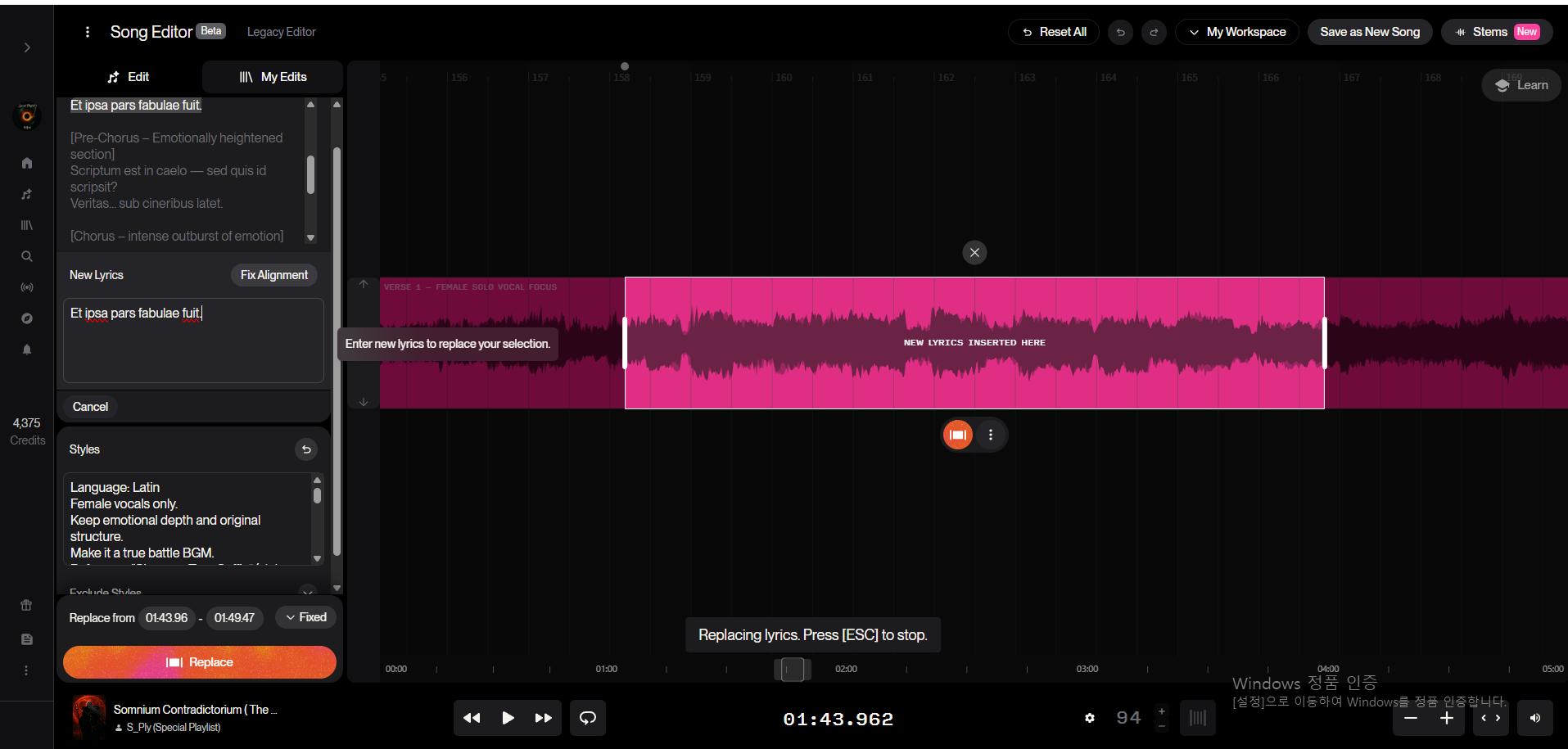Image resolution: width=1568 pixels, height=749 pixels.
Task: Toggle the grid snap bars button
Action: (x=1197, y=718)
